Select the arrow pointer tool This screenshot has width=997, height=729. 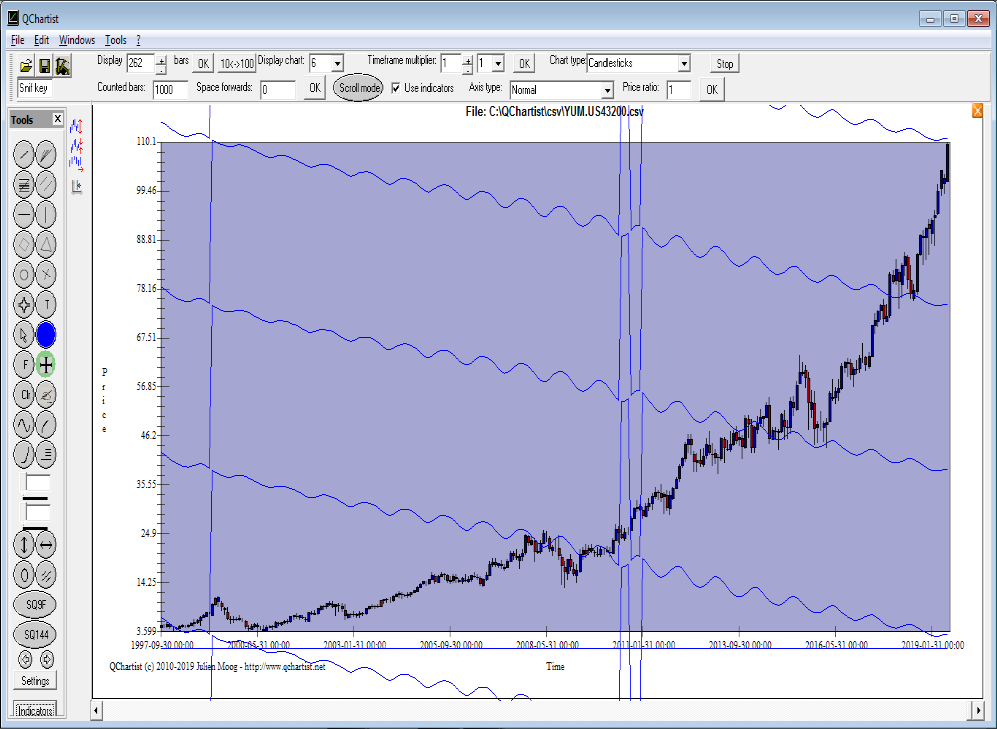(24, 334)
